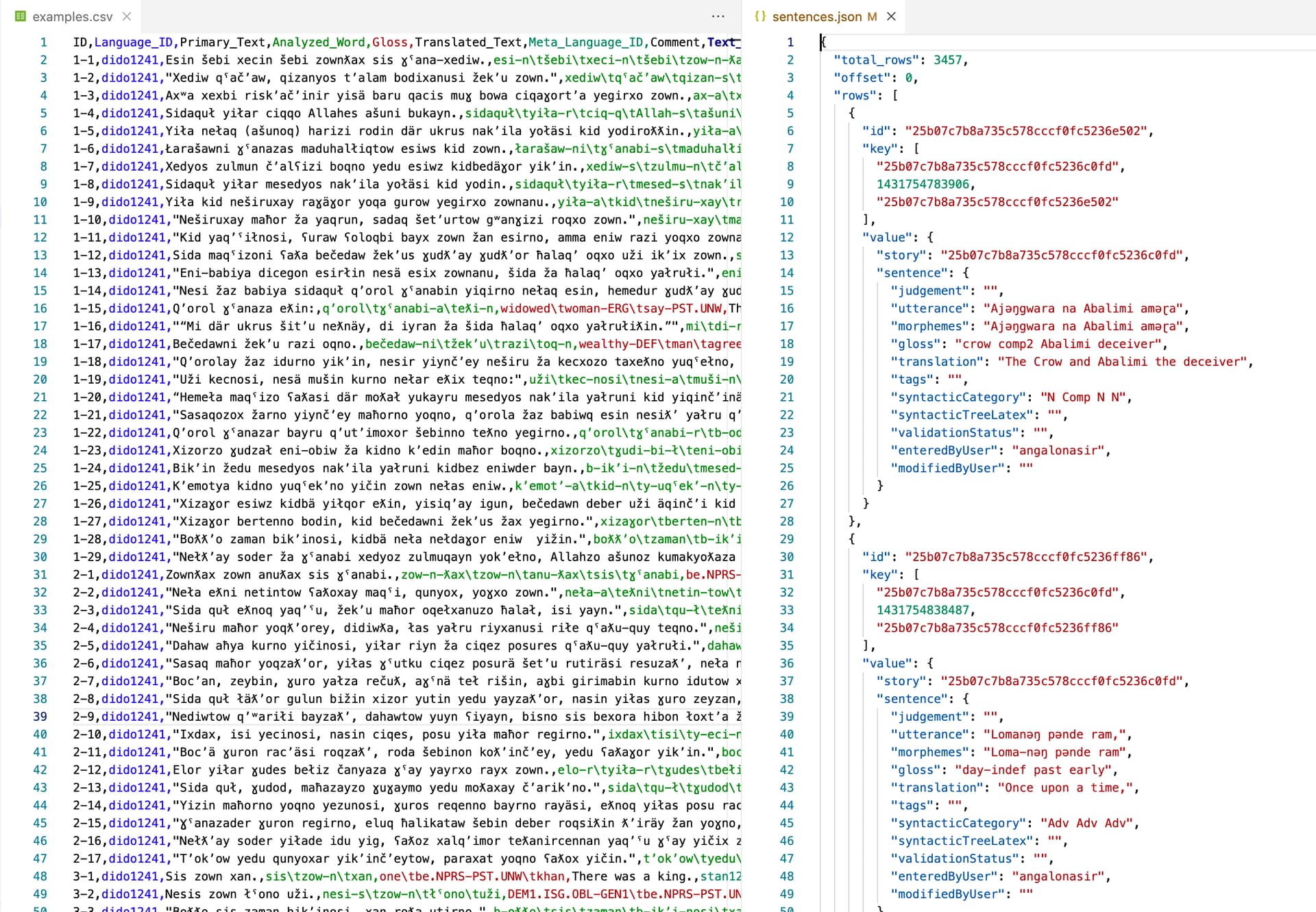Click the row 2-1 starting 'Zownƛax zown'
Screen dimensions: 1316x912
[x=407, y=575]
